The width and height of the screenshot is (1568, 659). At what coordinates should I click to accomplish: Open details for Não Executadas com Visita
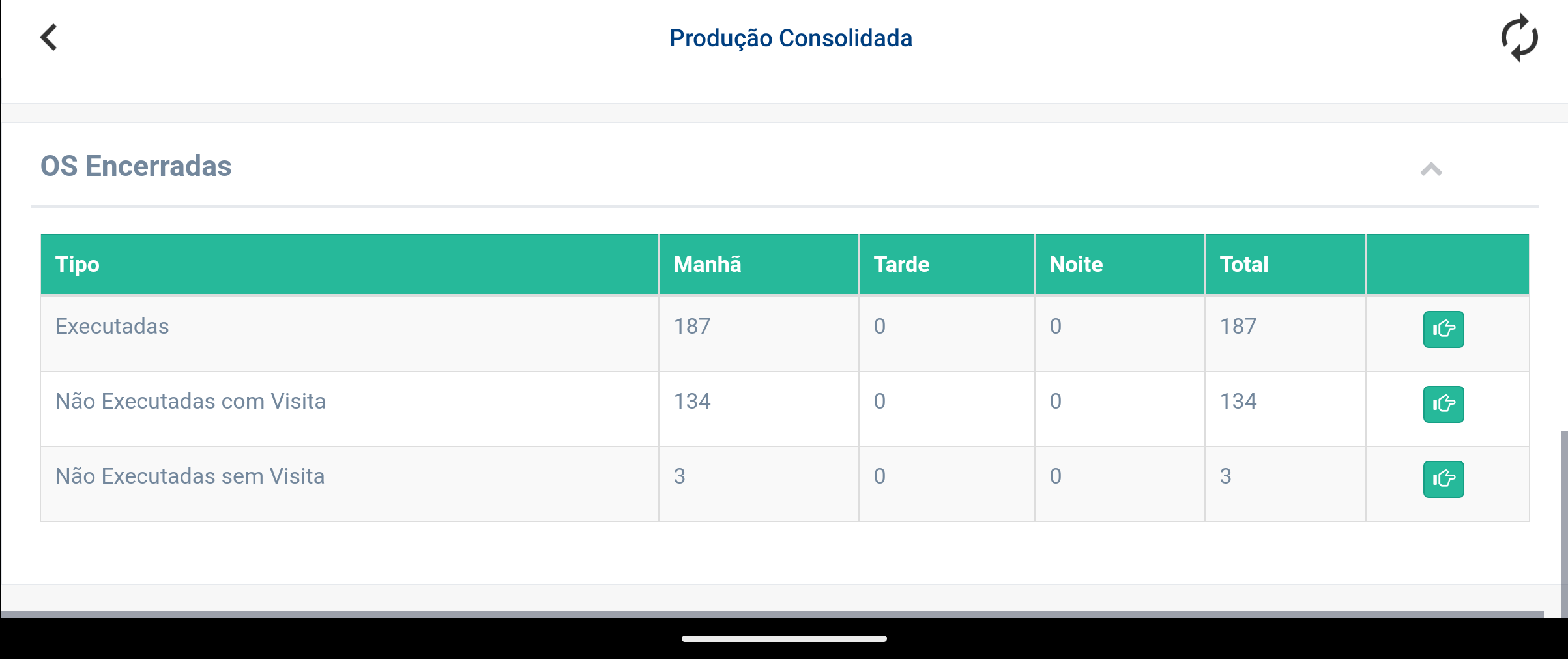(1443, 404)
